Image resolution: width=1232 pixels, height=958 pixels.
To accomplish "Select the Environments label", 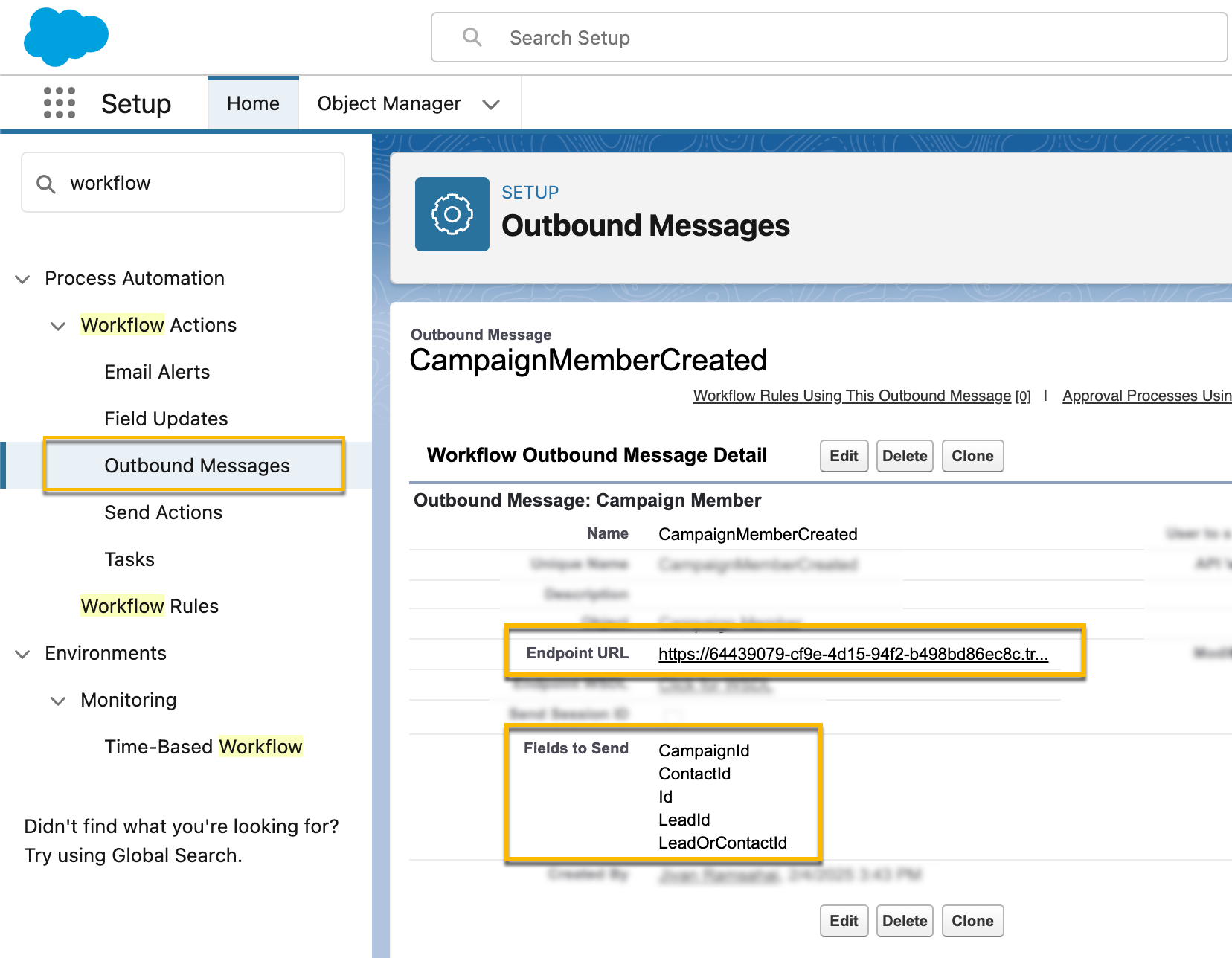I will pos(106,653).
